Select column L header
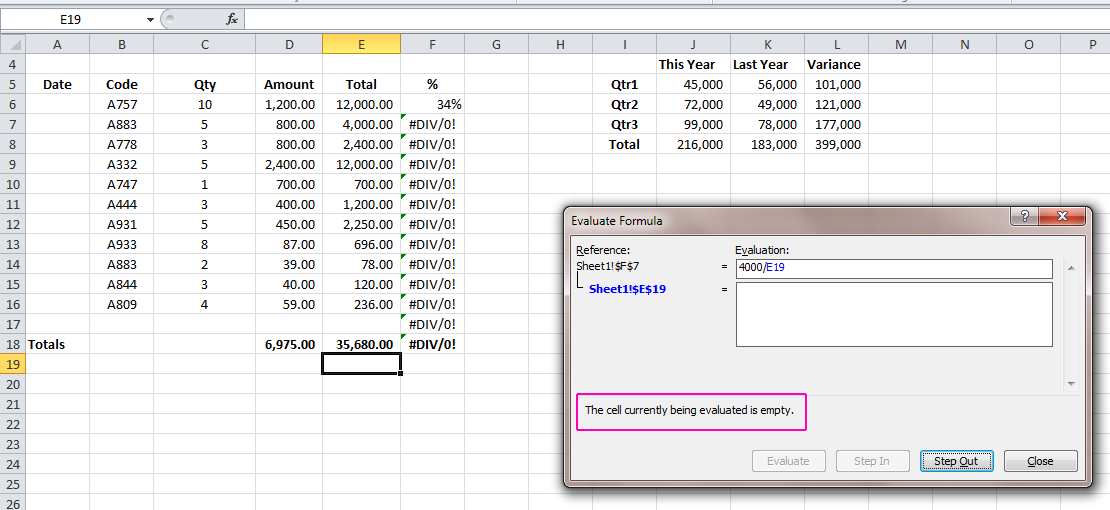This screenshot has height=510, width=1110. pyautogui.click(x=836, y=45)
